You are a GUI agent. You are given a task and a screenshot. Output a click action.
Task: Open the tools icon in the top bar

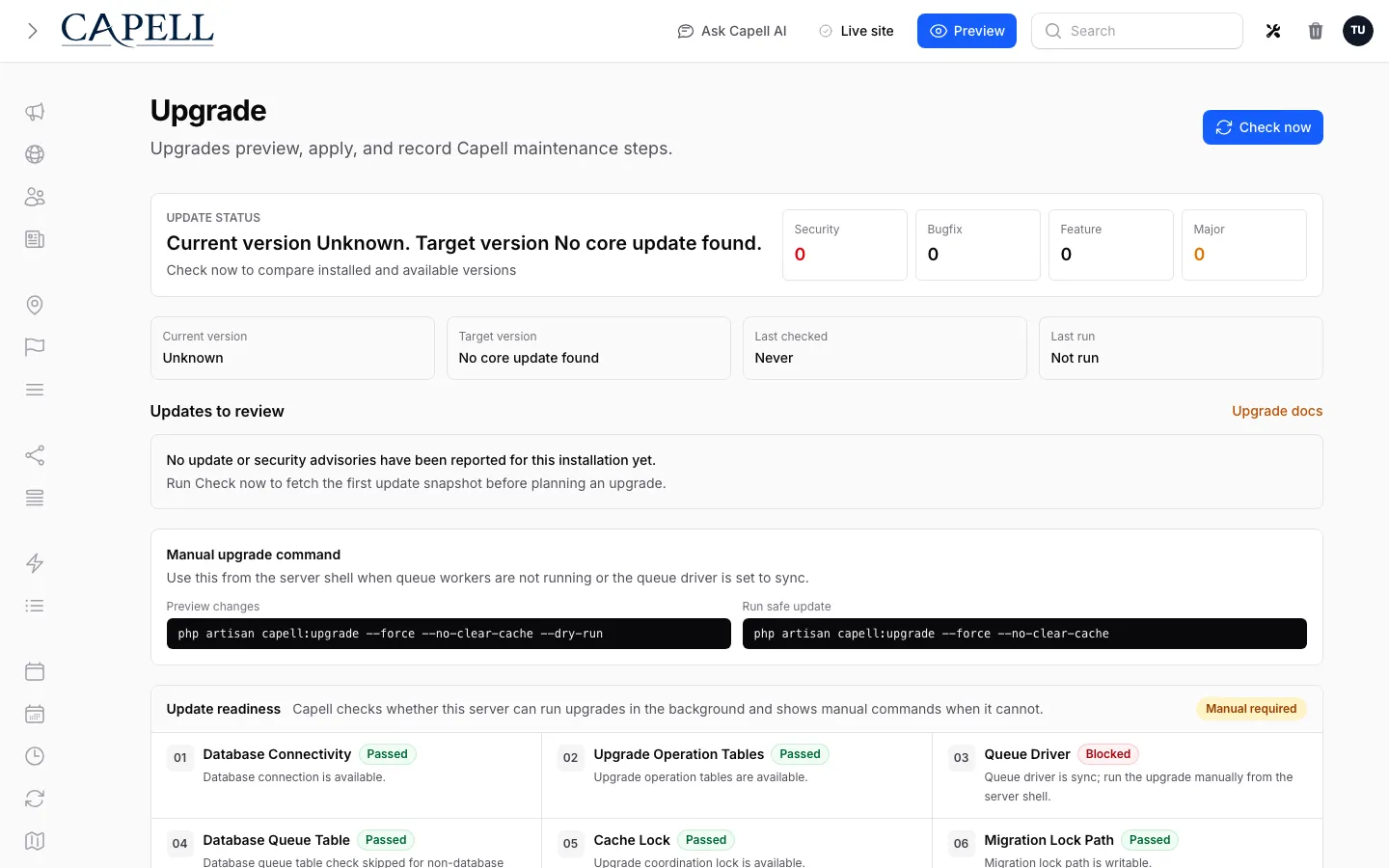1273,31
